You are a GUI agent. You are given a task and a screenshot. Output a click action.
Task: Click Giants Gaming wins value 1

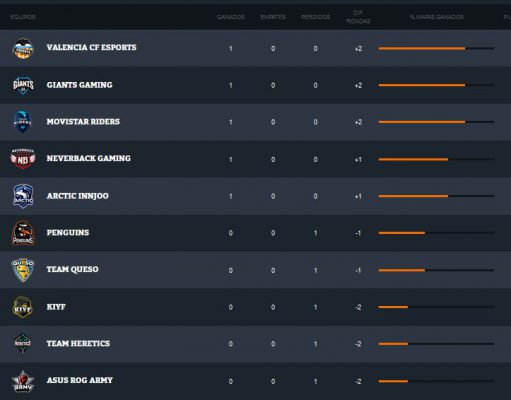tap(231, 85)
